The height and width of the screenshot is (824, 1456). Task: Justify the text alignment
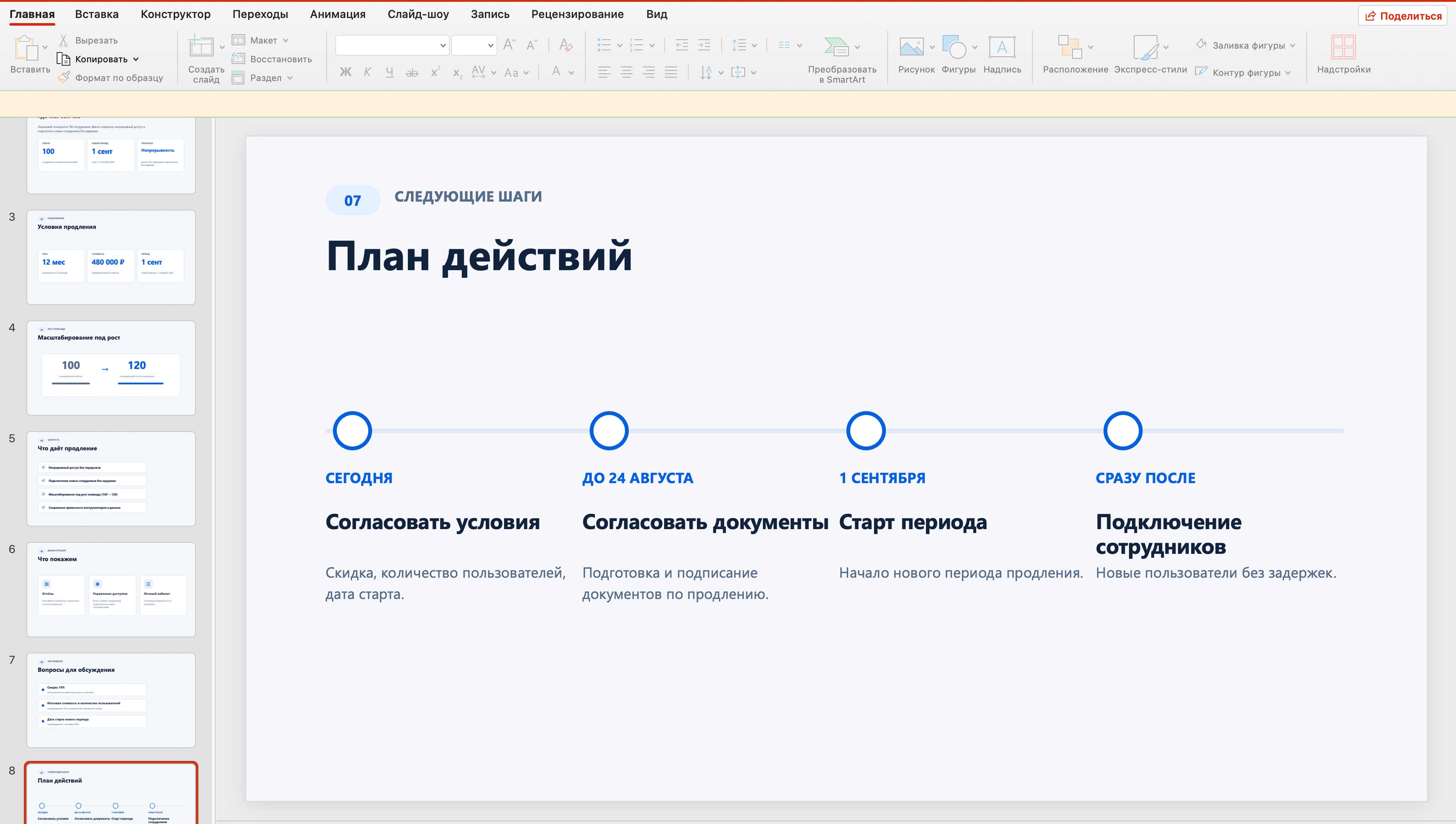point(671,72)
